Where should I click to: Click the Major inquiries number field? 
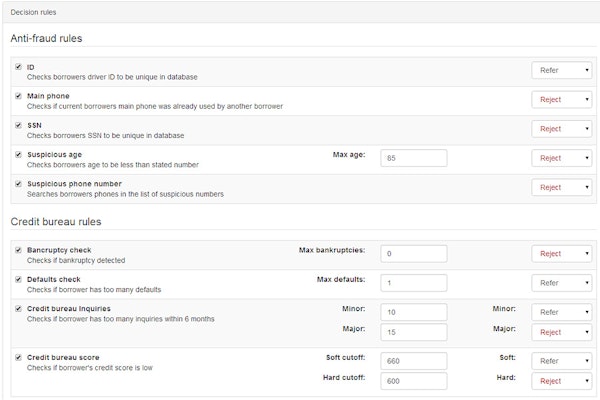(413, 331)
